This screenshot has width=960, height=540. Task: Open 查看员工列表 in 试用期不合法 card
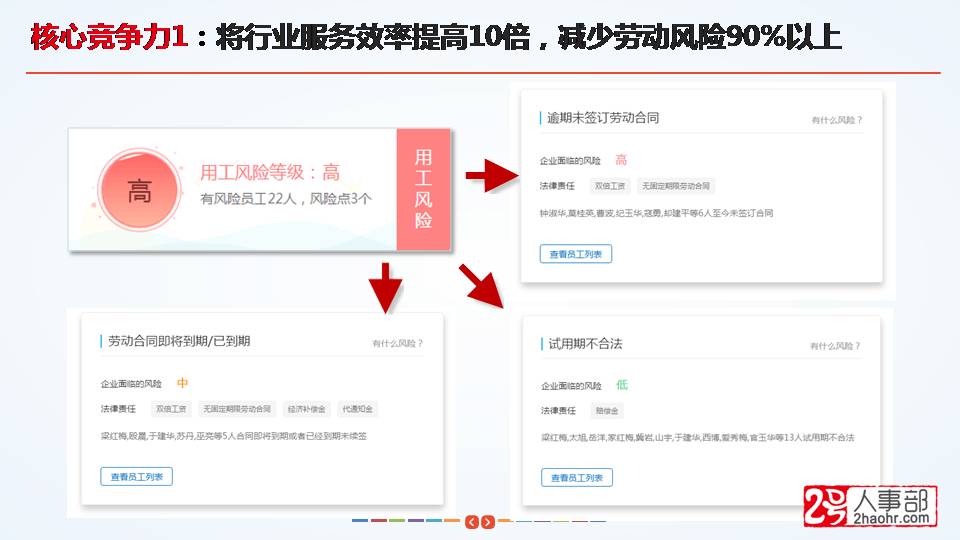point(577,478)
